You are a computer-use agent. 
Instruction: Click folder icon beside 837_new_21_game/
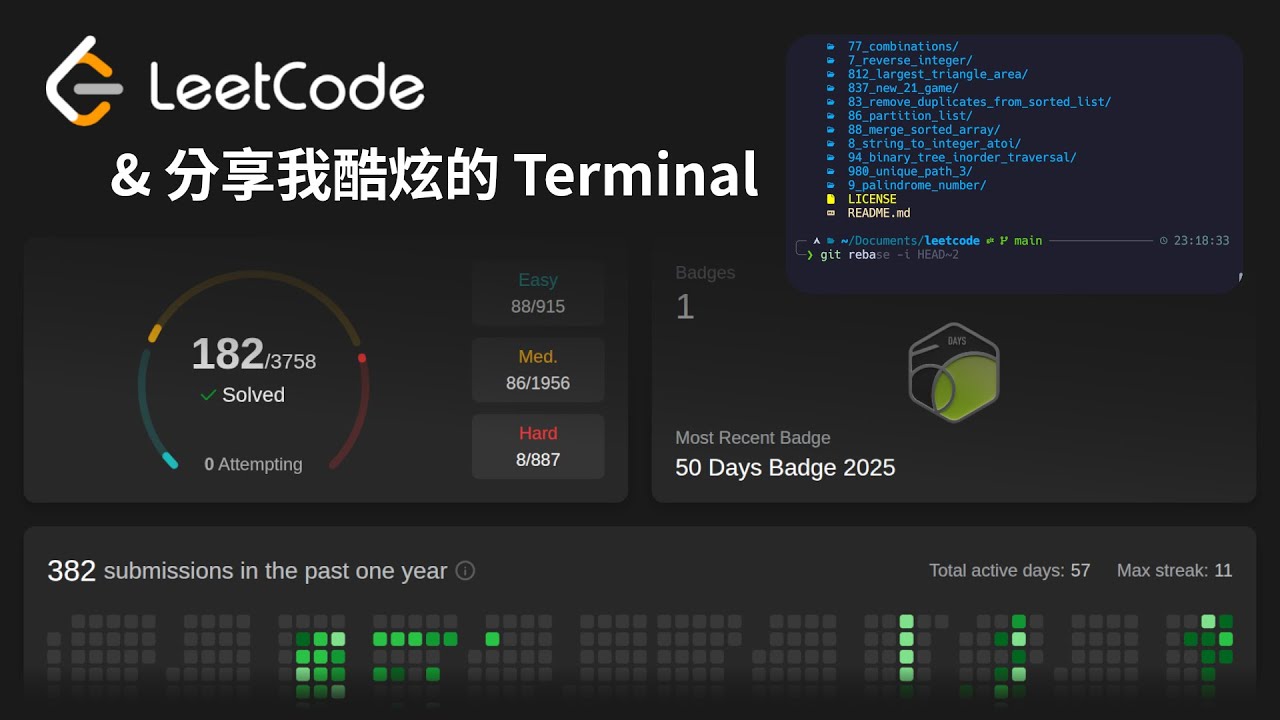[x=831, y=89]
